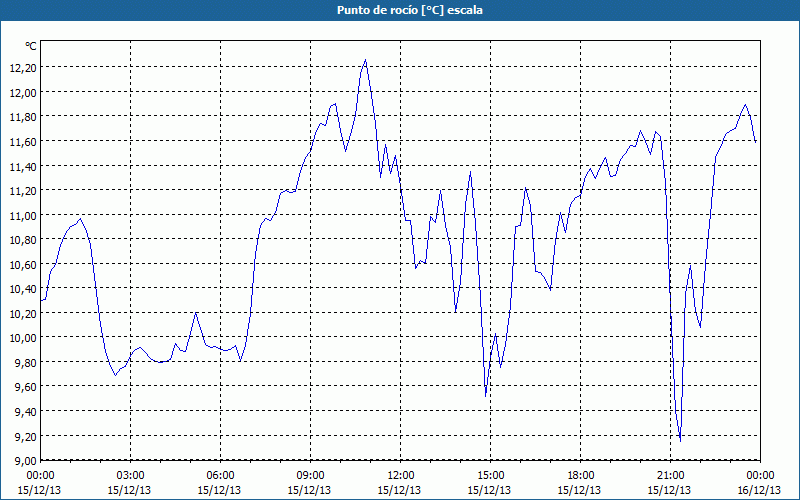Click the 12,00 y-axis value
This screenshot has height=500, width=800.
(23, 92)
